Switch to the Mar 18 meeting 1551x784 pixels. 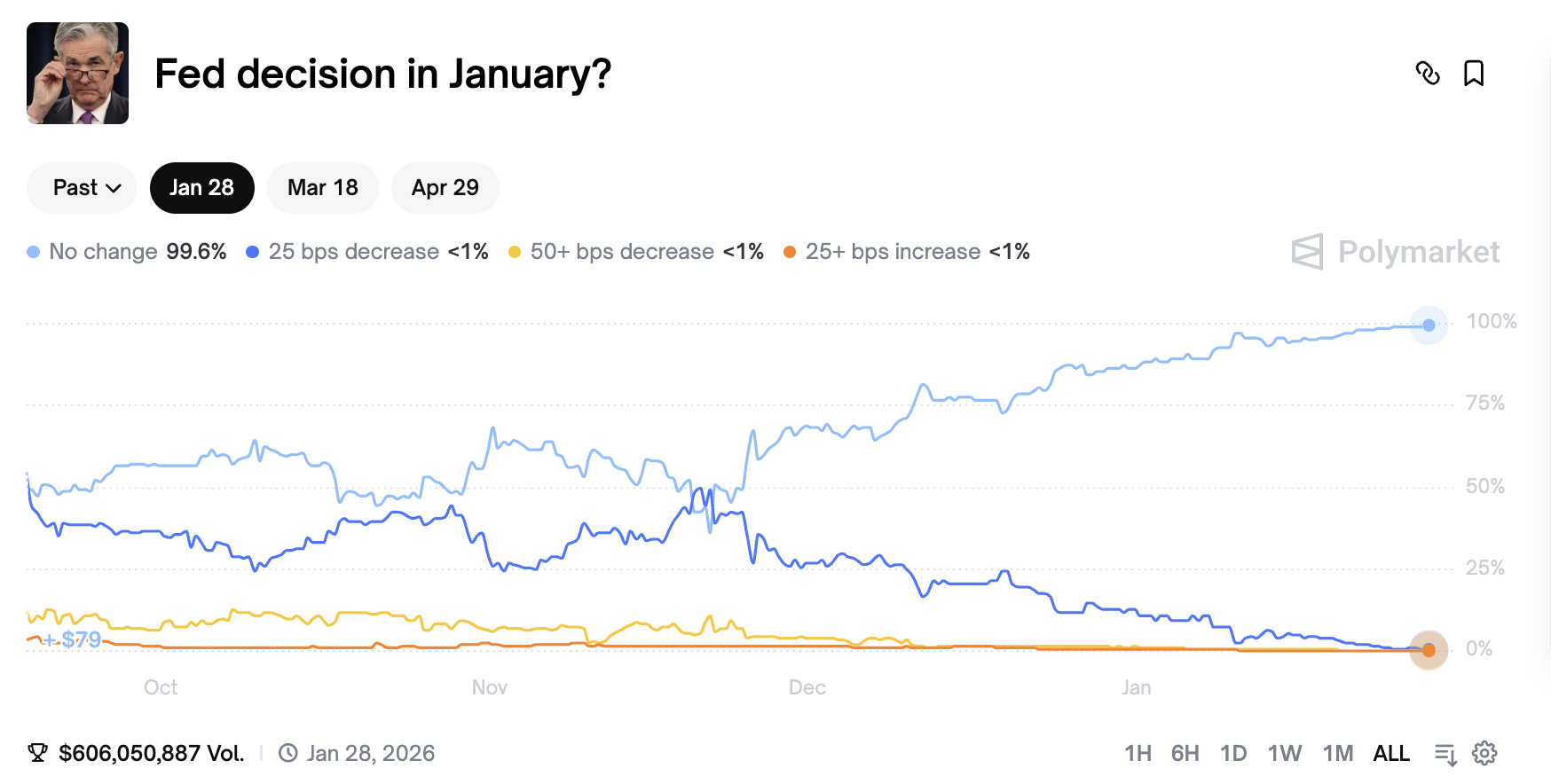323,188
